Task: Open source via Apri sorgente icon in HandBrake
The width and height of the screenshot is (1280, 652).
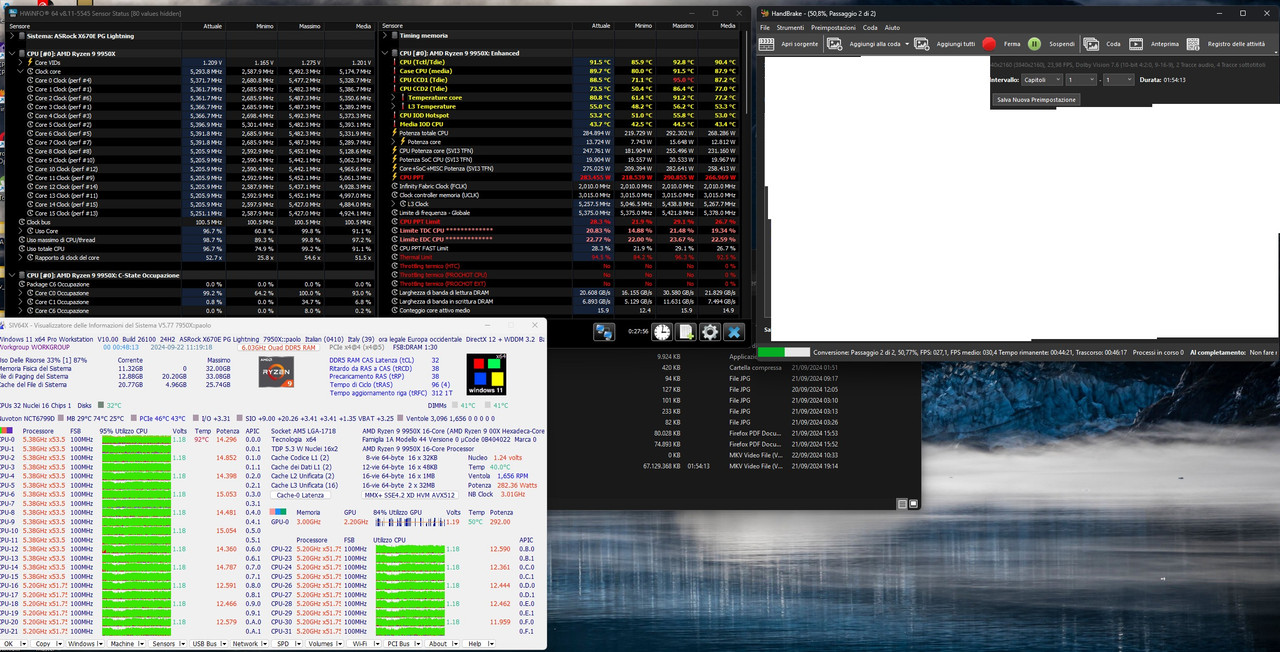Action: pyautogui.click(x=767, y=44)
